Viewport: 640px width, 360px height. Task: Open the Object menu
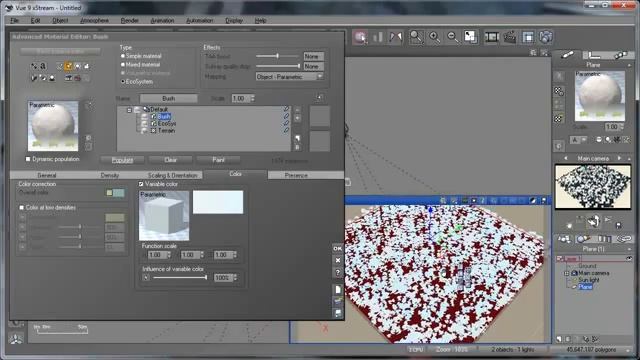click(60, 20)
